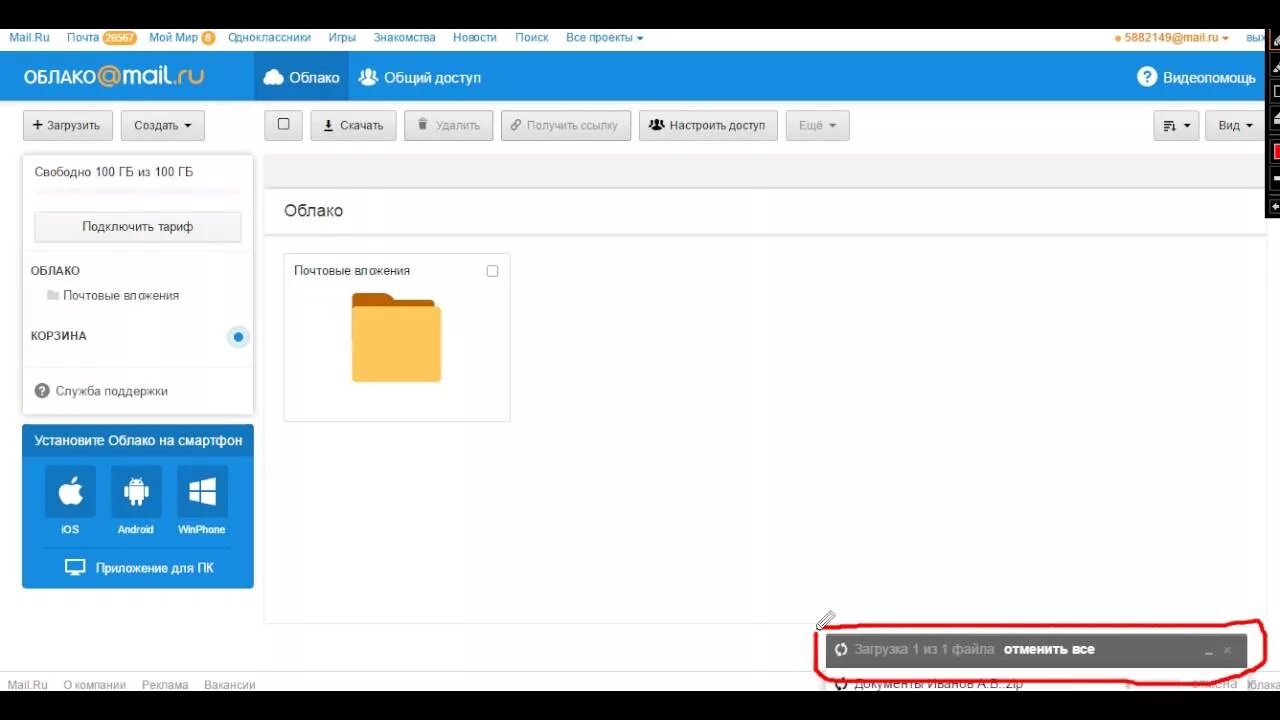Image resolution: width=1280 pixels, height=720 pixels.
Task: Click the Получить ссылку button
Action: point(566,126)
